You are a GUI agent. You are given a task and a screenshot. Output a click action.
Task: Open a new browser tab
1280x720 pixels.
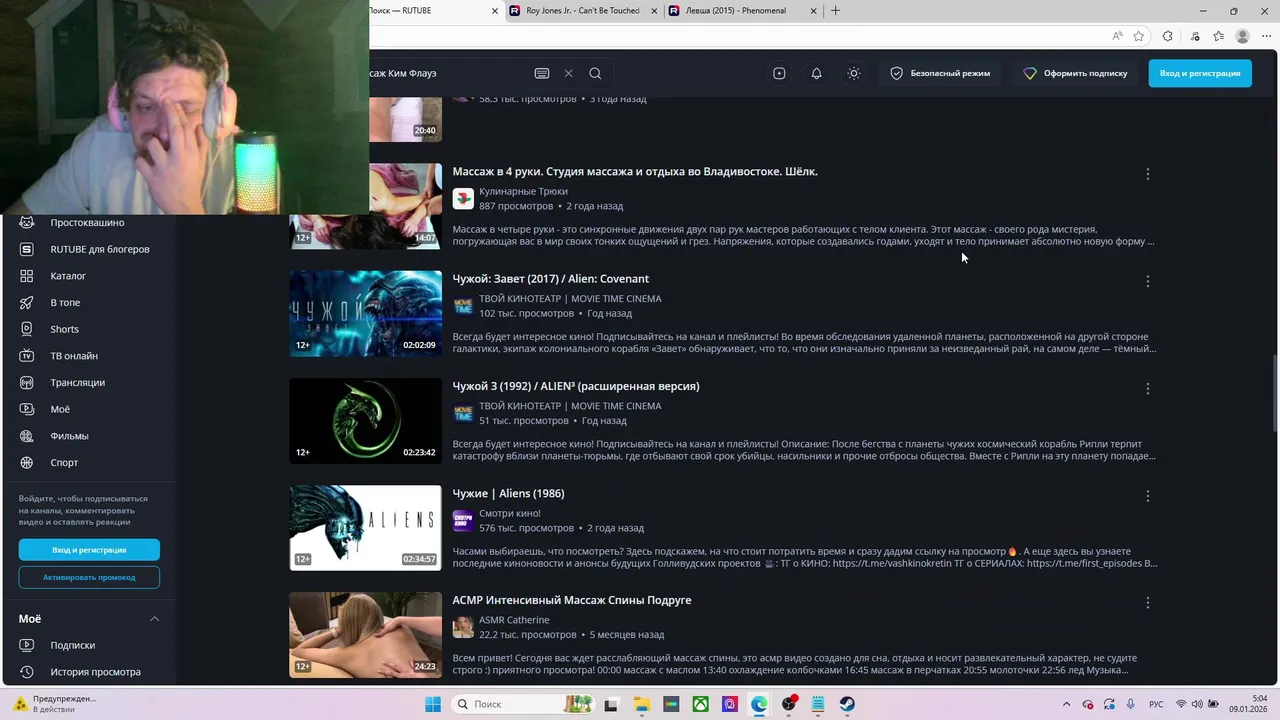[835, 11]
